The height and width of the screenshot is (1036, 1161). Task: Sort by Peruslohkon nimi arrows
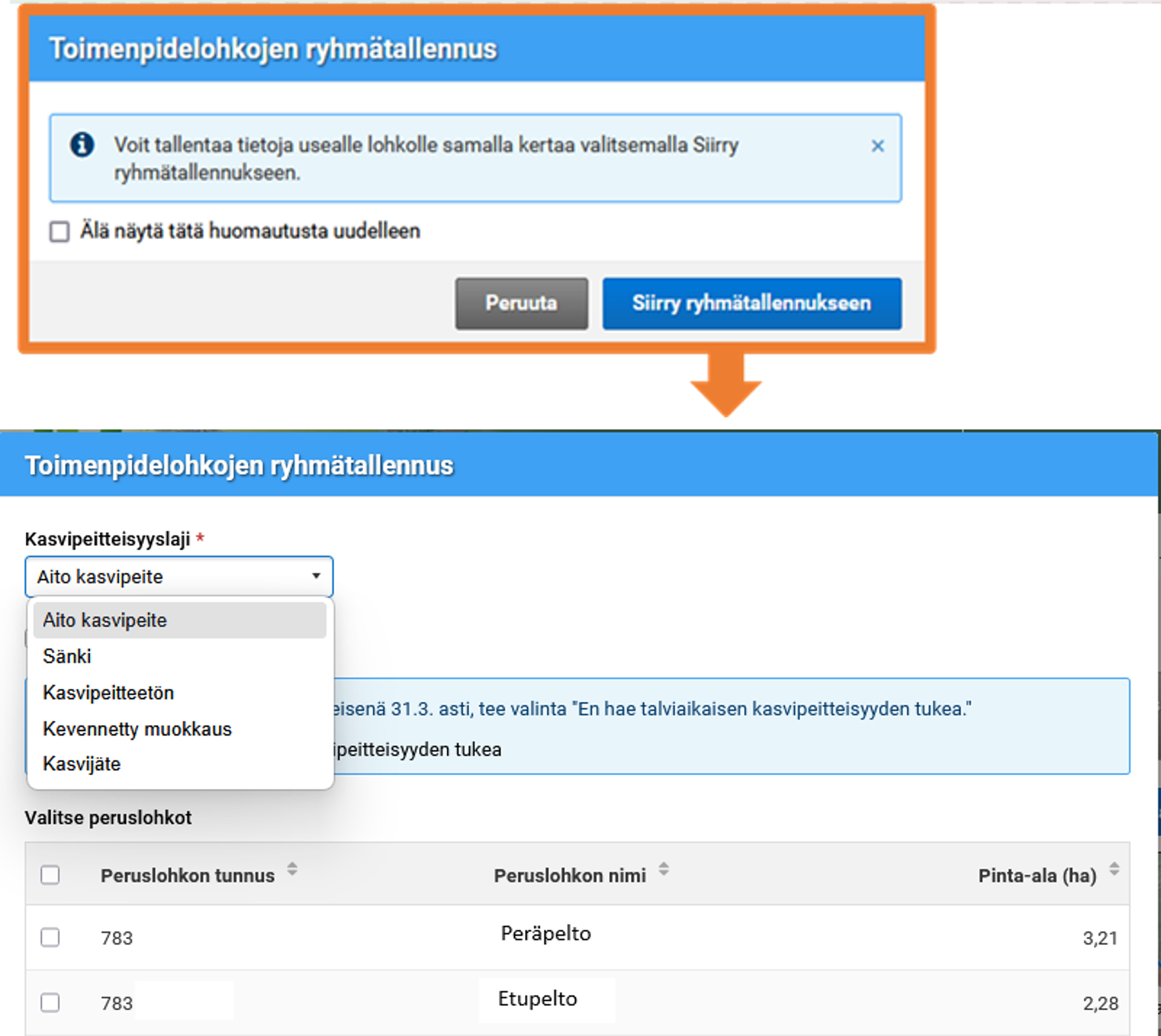(664, 869)
